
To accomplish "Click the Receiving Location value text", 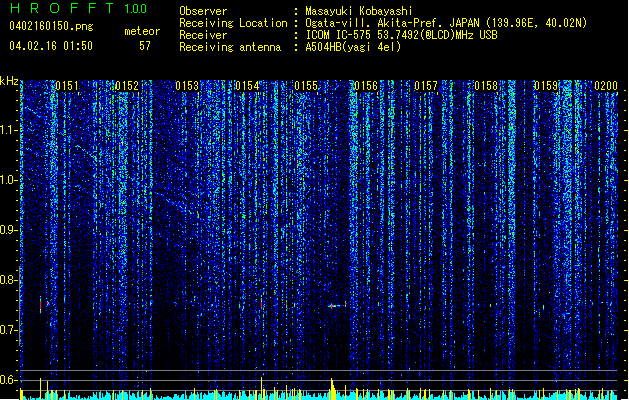I will (x=446, y=23).
